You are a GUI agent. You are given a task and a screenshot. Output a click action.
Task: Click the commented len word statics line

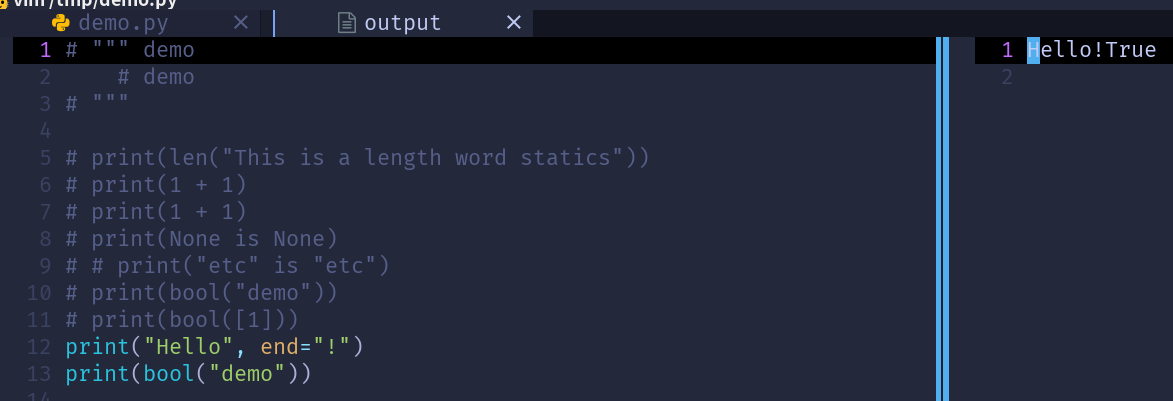point(358,158)
